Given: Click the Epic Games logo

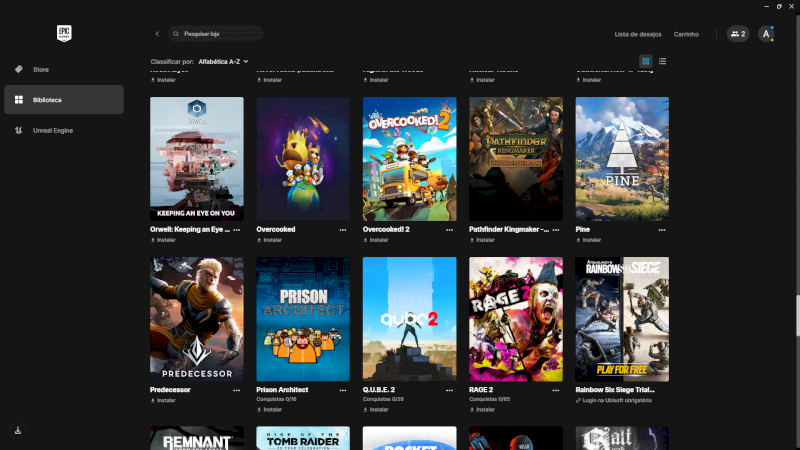Looking at the screenshot, I should click(64, 34).
